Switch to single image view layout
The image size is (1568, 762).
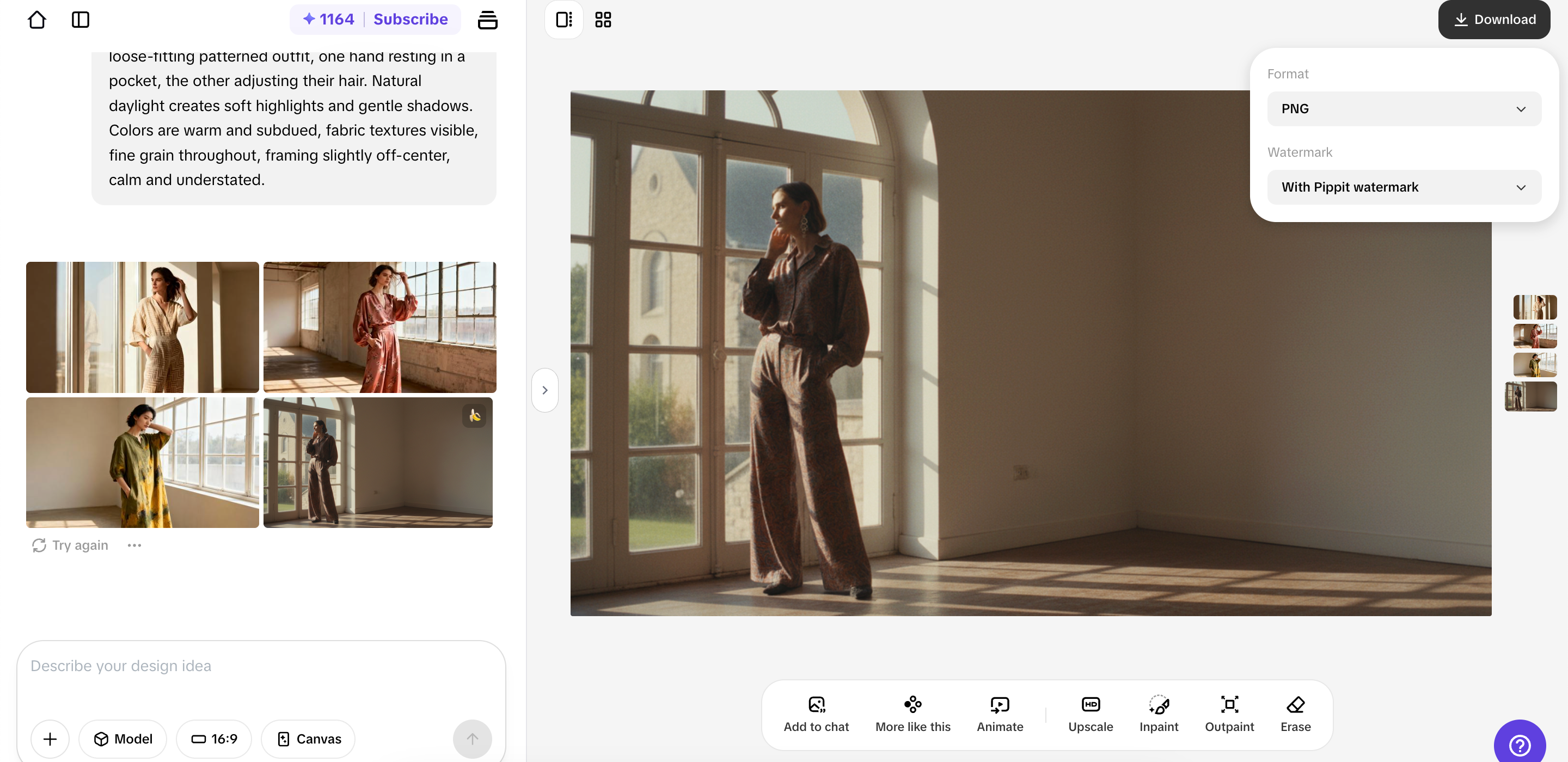563,20
